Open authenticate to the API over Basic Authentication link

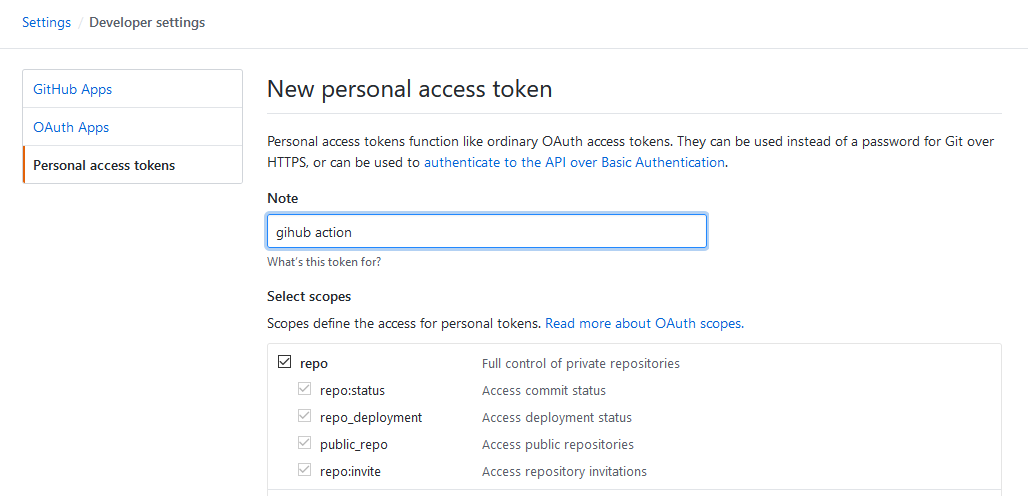tap(574, 162)
